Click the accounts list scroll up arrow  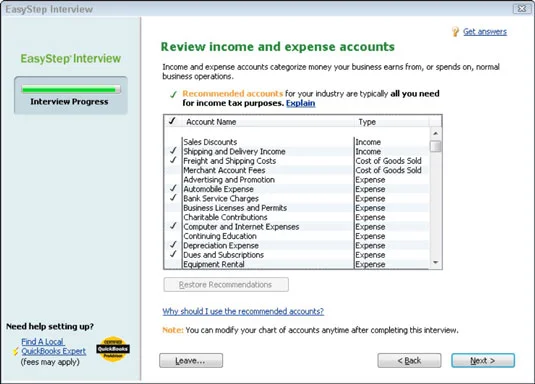tap(436, 133)
